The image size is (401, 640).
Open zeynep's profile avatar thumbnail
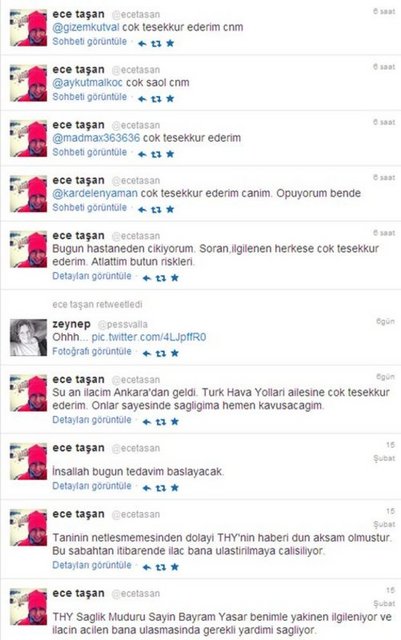[28, 338]
